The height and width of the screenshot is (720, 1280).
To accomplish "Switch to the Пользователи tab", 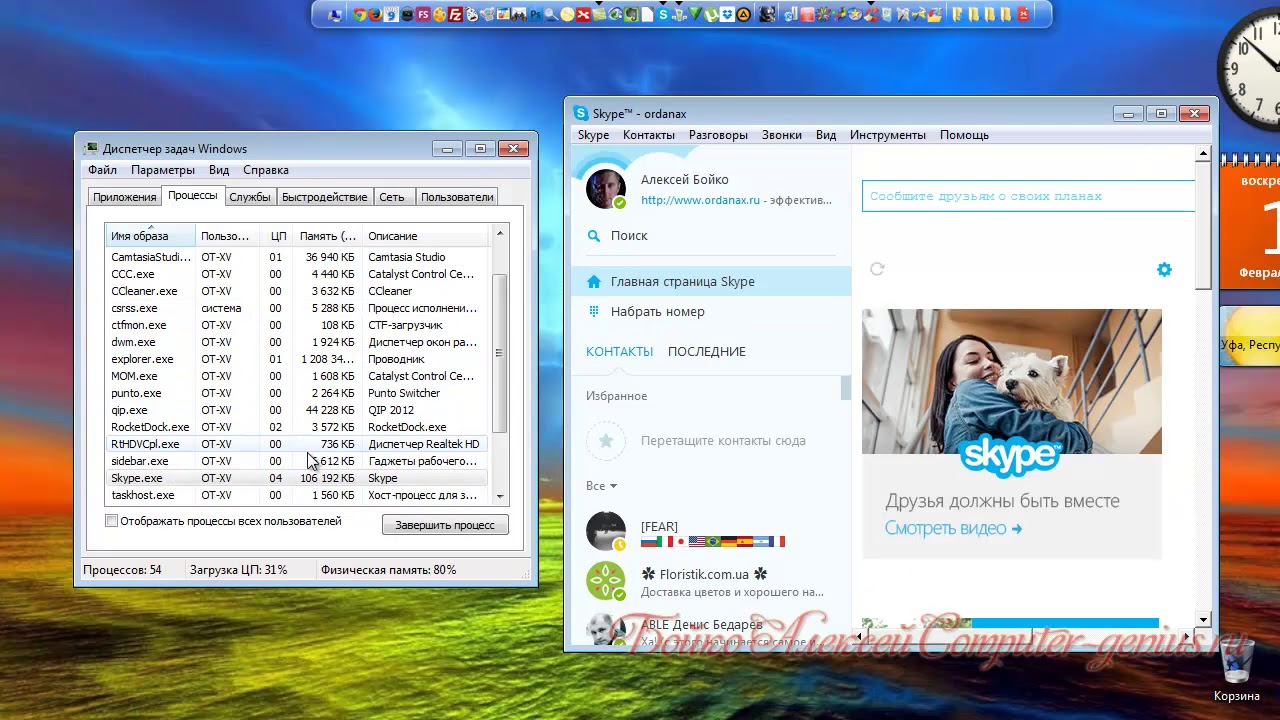I will pos(457,197).
